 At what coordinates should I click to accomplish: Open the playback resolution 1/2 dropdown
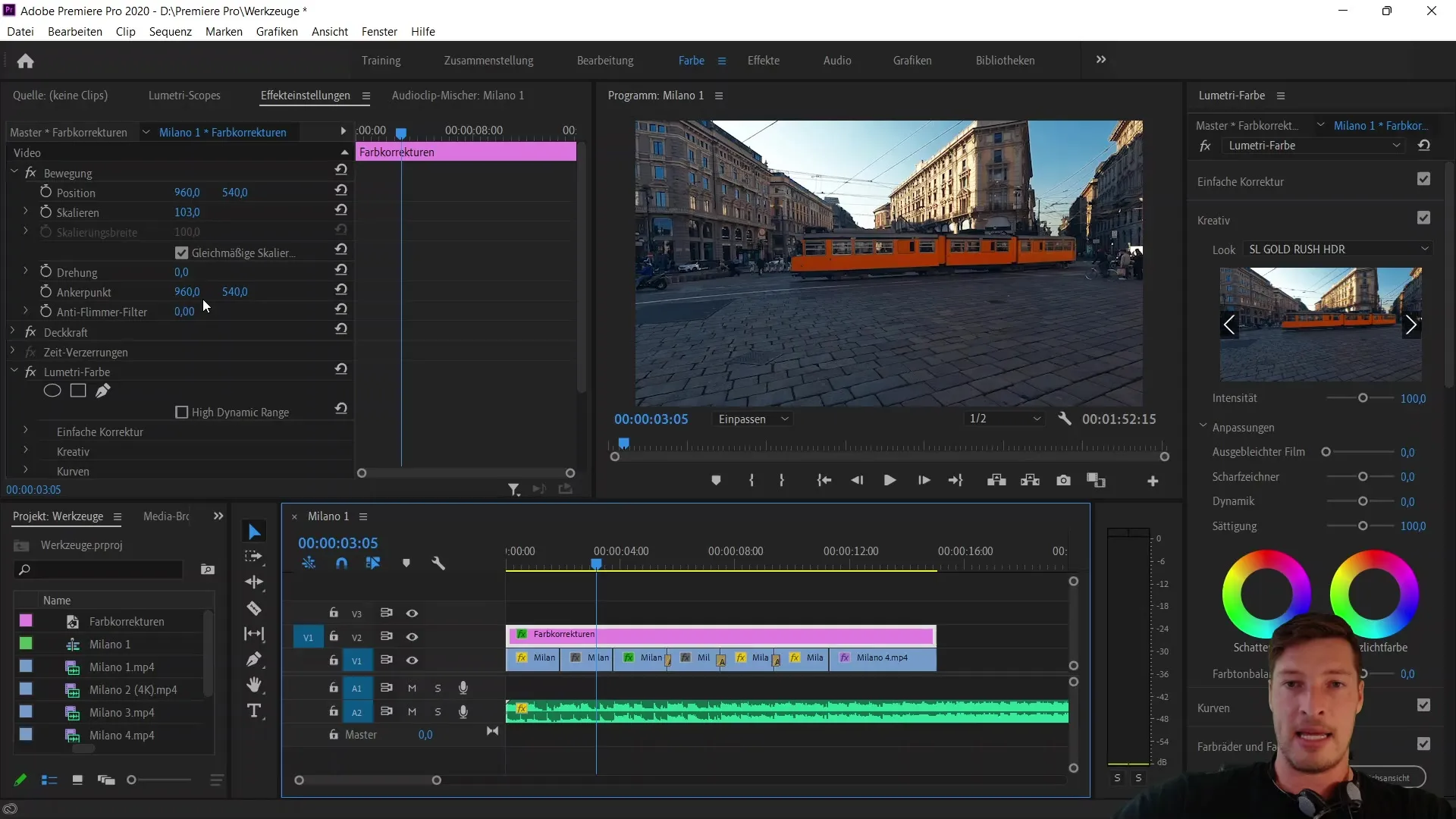1004,419
